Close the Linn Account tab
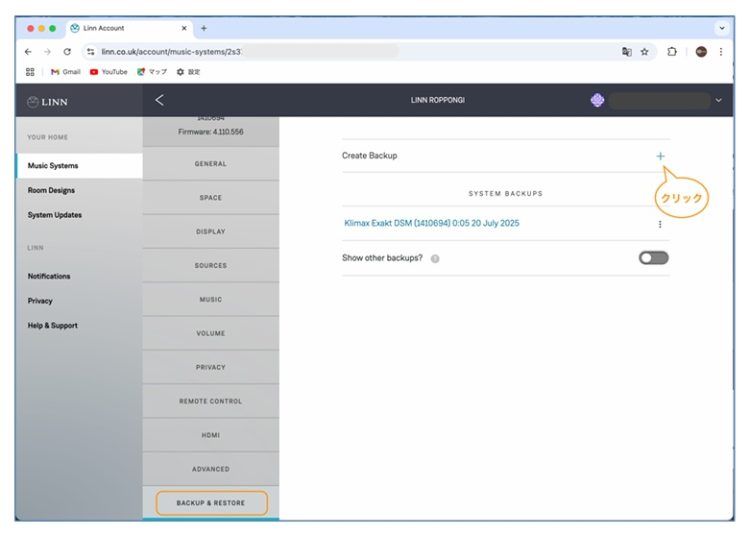750x535 pixels. [184, 28]
